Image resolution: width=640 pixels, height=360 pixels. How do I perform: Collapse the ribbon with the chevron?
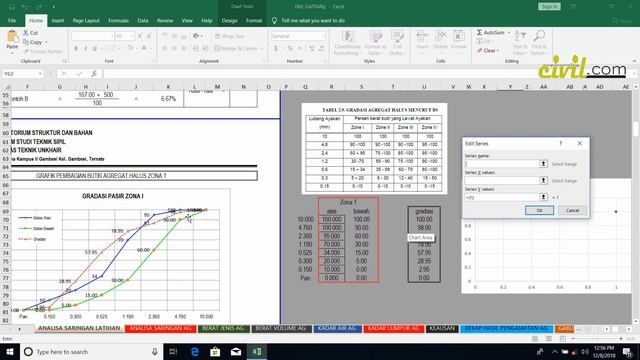[634, 61]
